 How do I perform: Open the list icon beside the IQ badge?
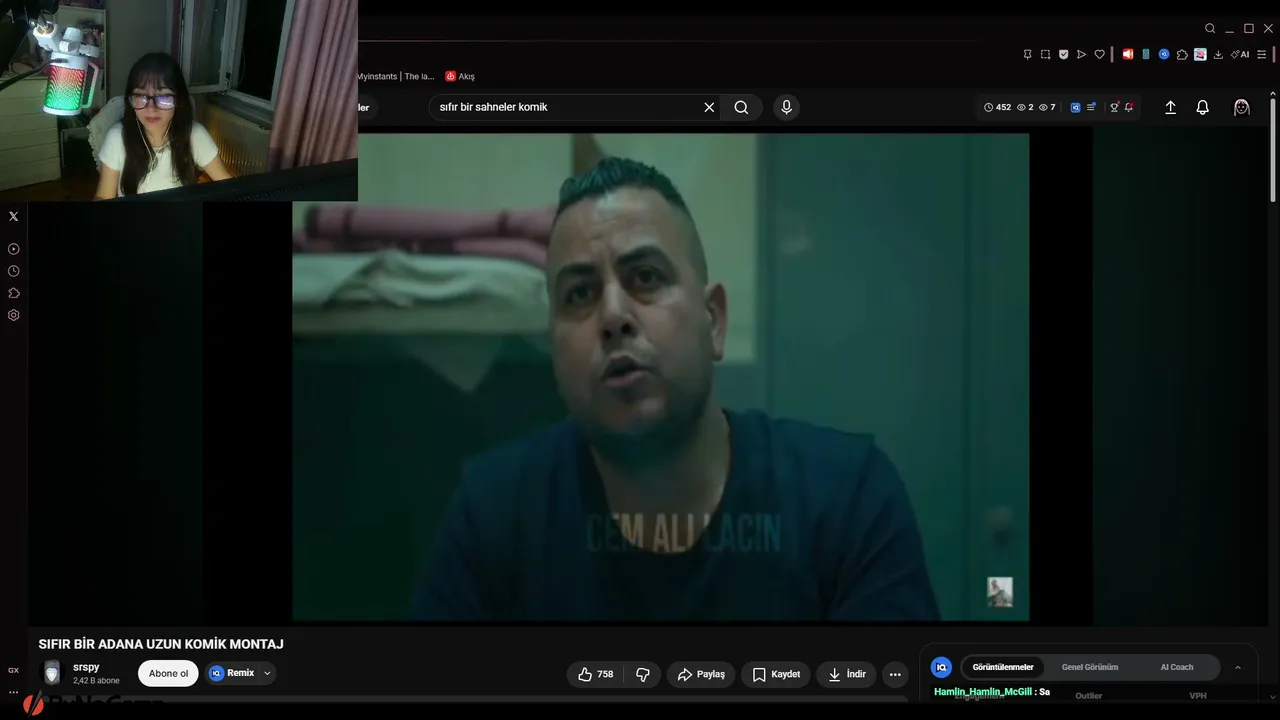1091,107
